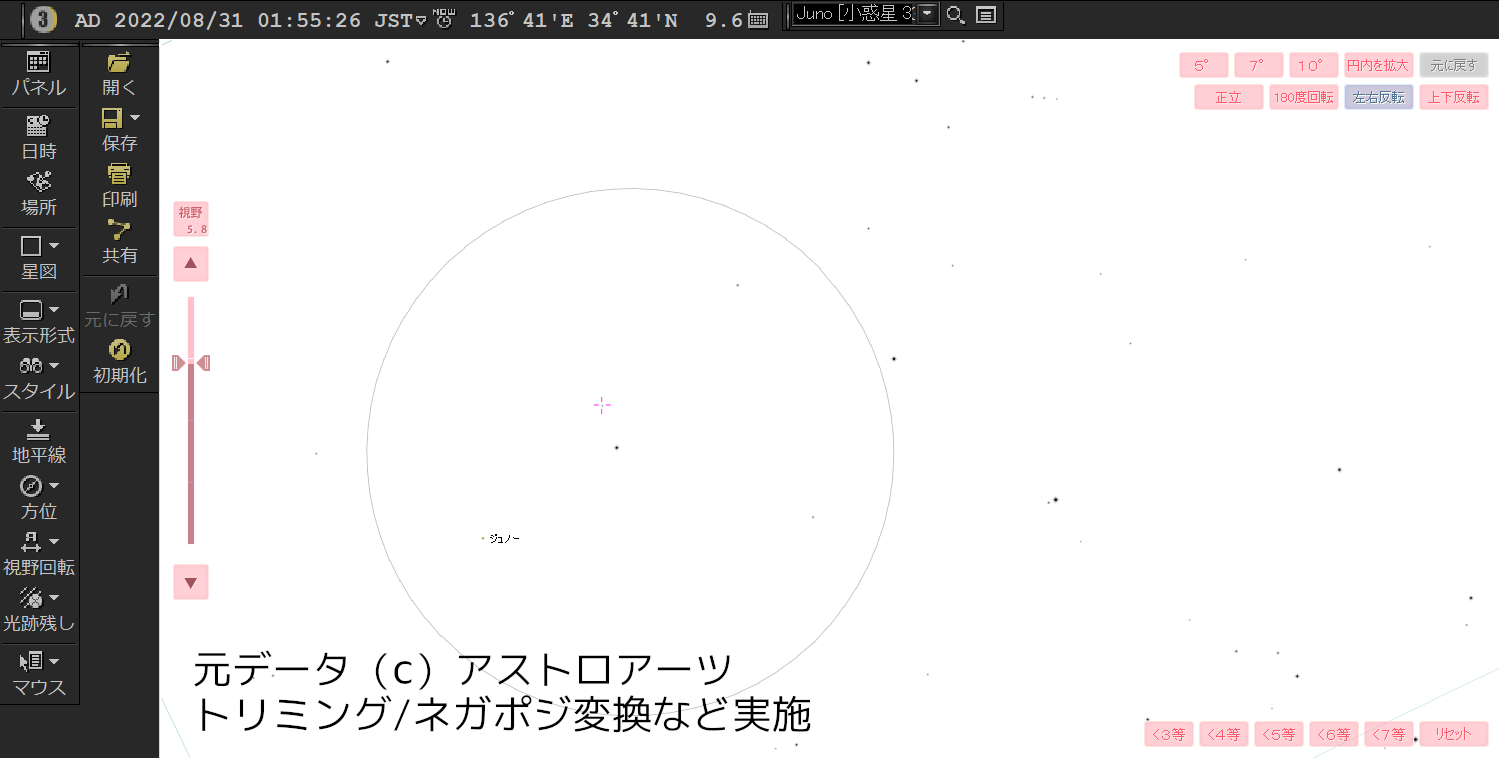Click the pink crosshair at circle center

(x=602, y=405)
